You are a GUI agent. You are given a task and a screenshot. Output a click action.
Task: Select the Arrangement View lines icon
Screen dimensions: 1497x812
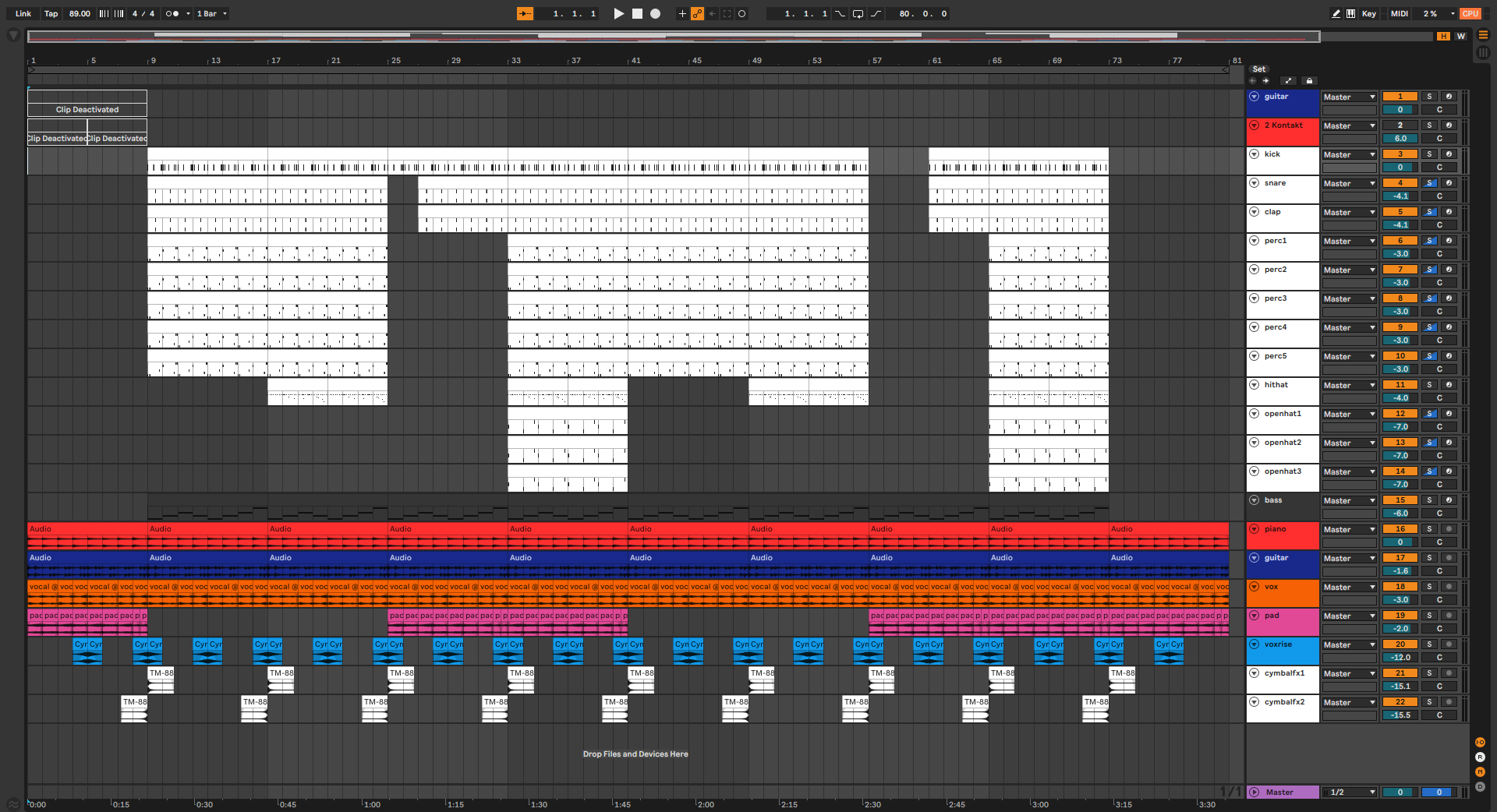click(x=1483, y=35)
